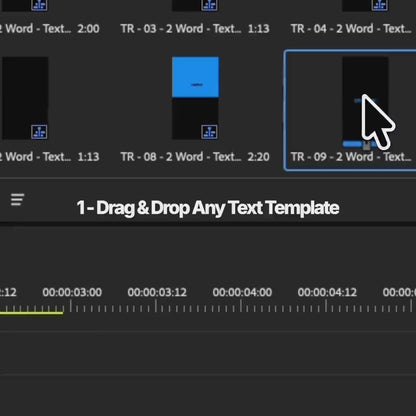Click the template badge on TR - 08 thumbnail
Viewport: 416px width, 416px height.
coord(209,132)
